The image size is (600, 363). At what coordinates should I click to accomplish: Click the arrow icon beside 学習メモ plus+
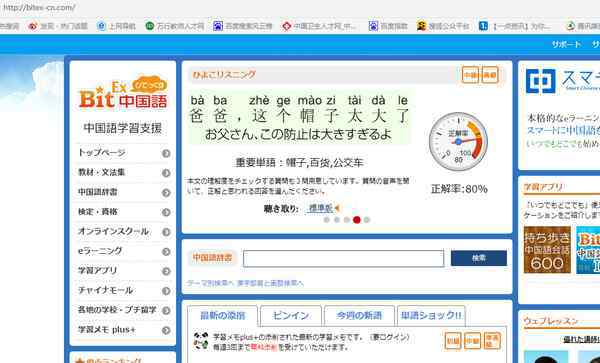click(x=166, y=330)
